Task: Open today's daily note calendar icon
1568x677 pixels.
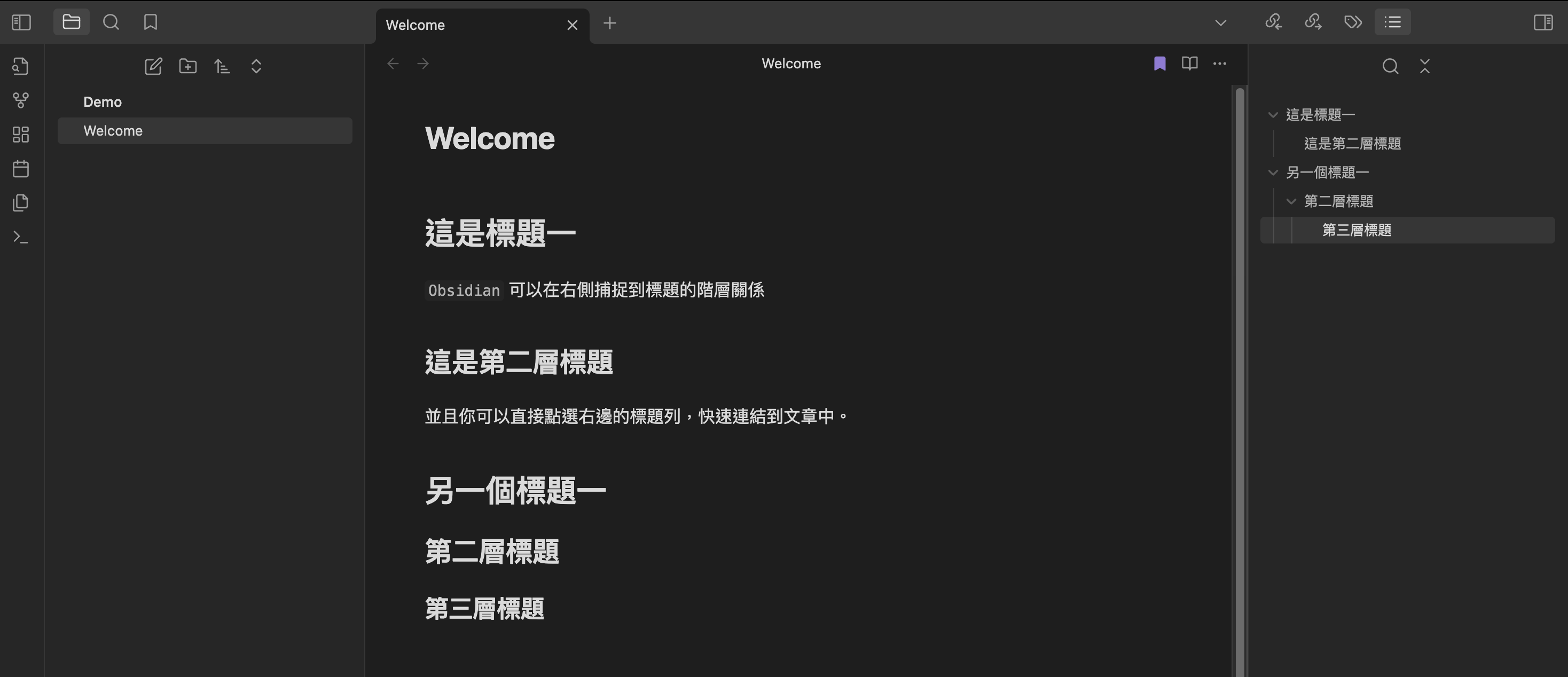Action: [x=21, y=169]
